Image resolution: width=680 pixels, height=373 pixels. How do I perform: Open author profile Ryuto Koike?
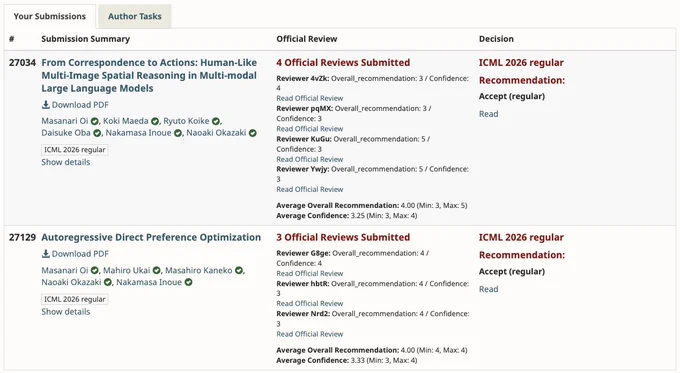point(186,121)
